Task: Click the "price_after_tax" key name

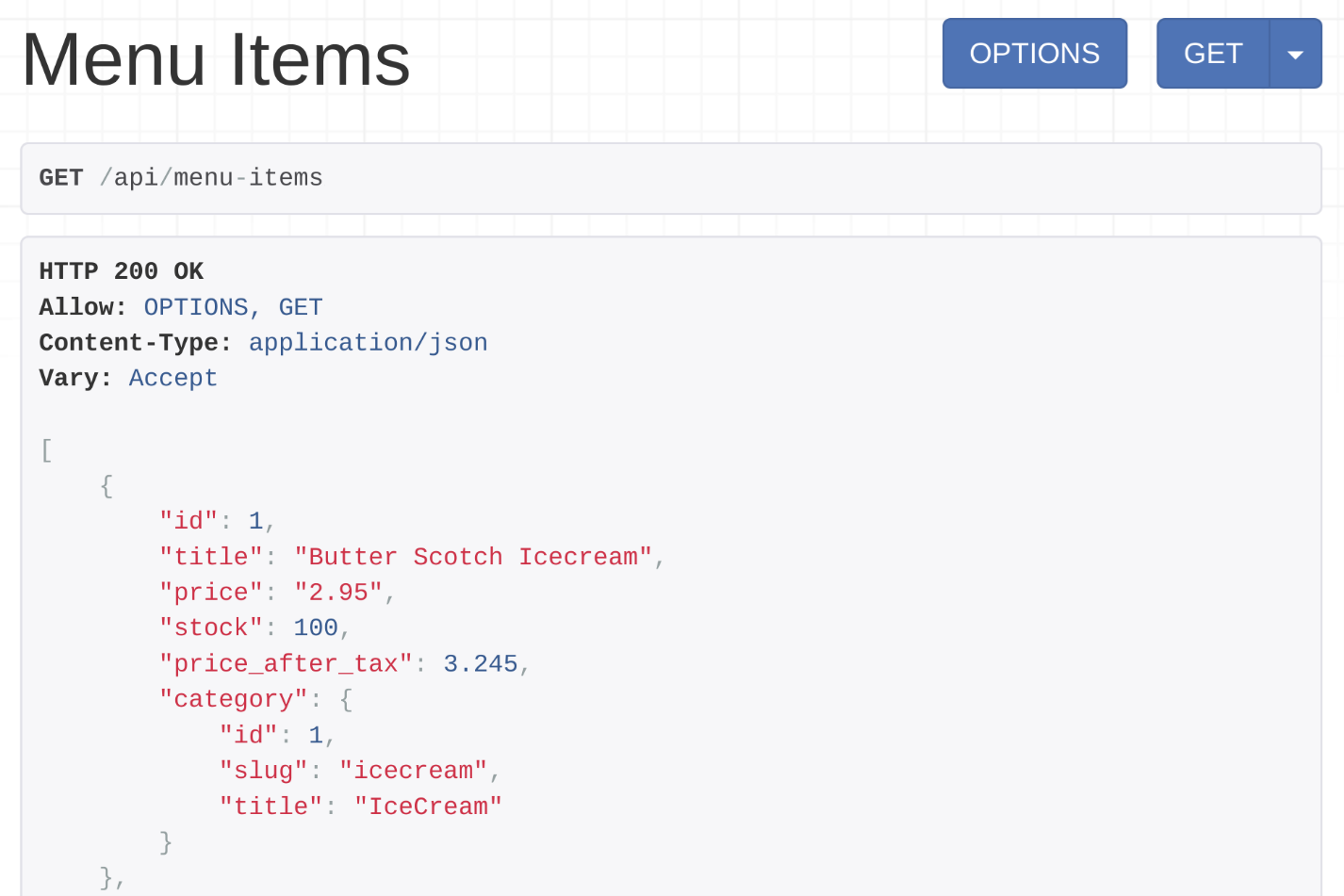Action: 286,663
